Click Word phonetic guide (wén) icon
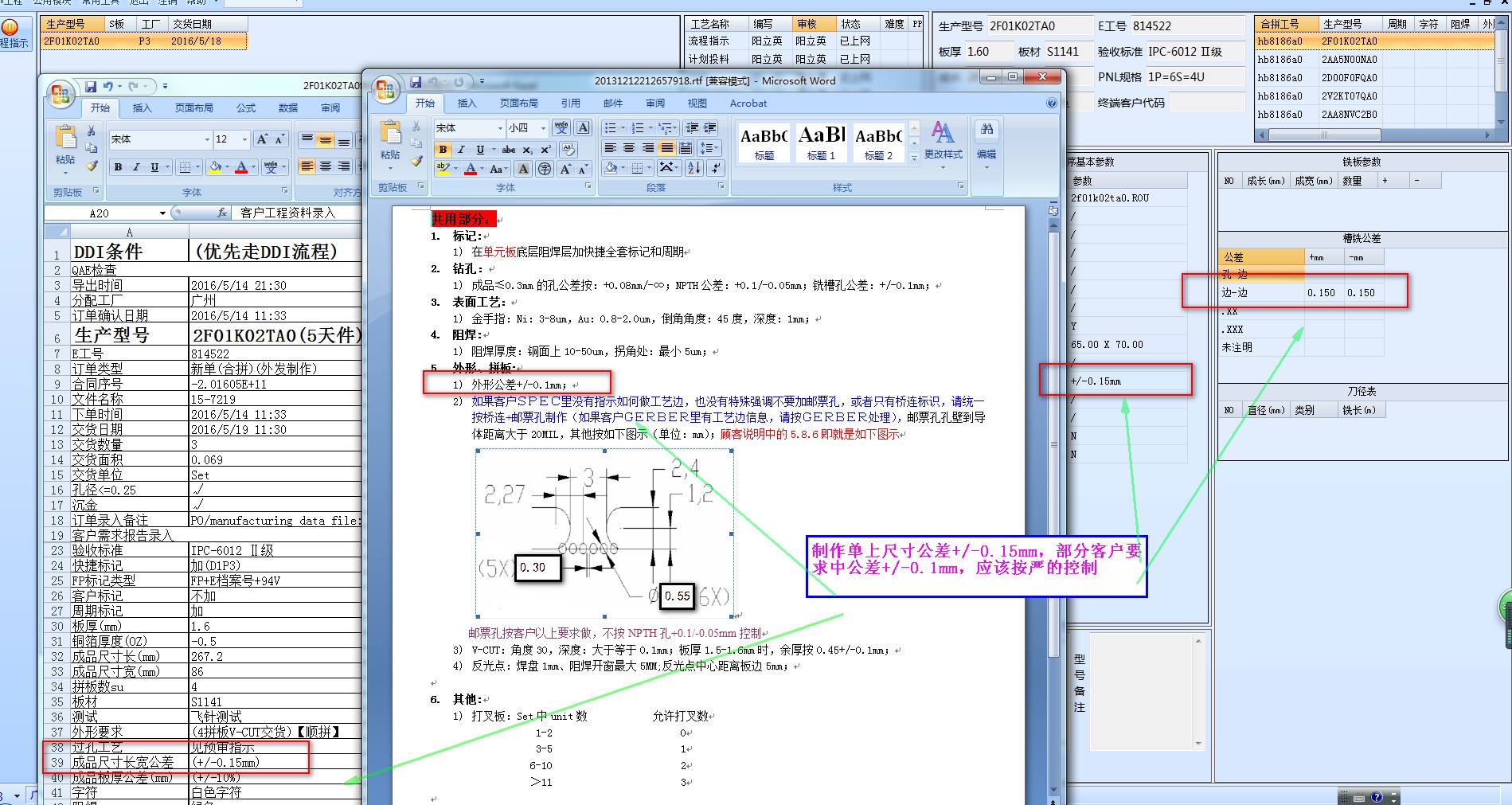 coord(561,127)
